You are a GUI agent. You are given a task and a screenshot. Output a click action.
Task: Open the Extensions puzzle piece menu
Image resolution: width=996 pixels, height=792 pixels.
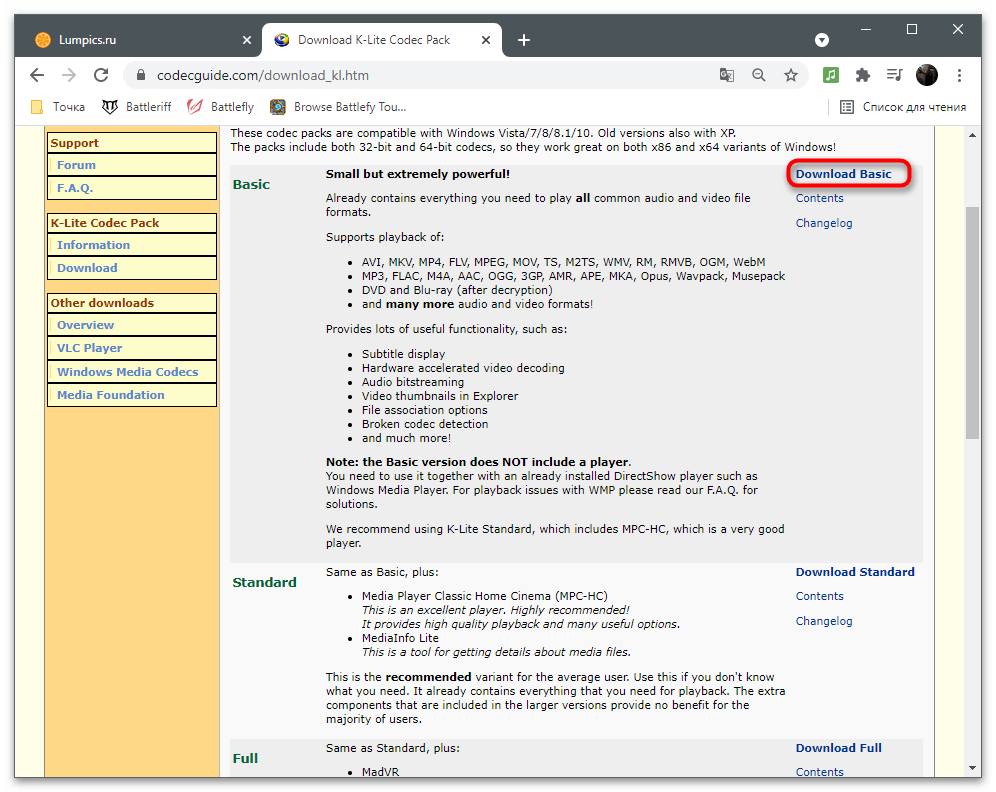click(863, 76)
